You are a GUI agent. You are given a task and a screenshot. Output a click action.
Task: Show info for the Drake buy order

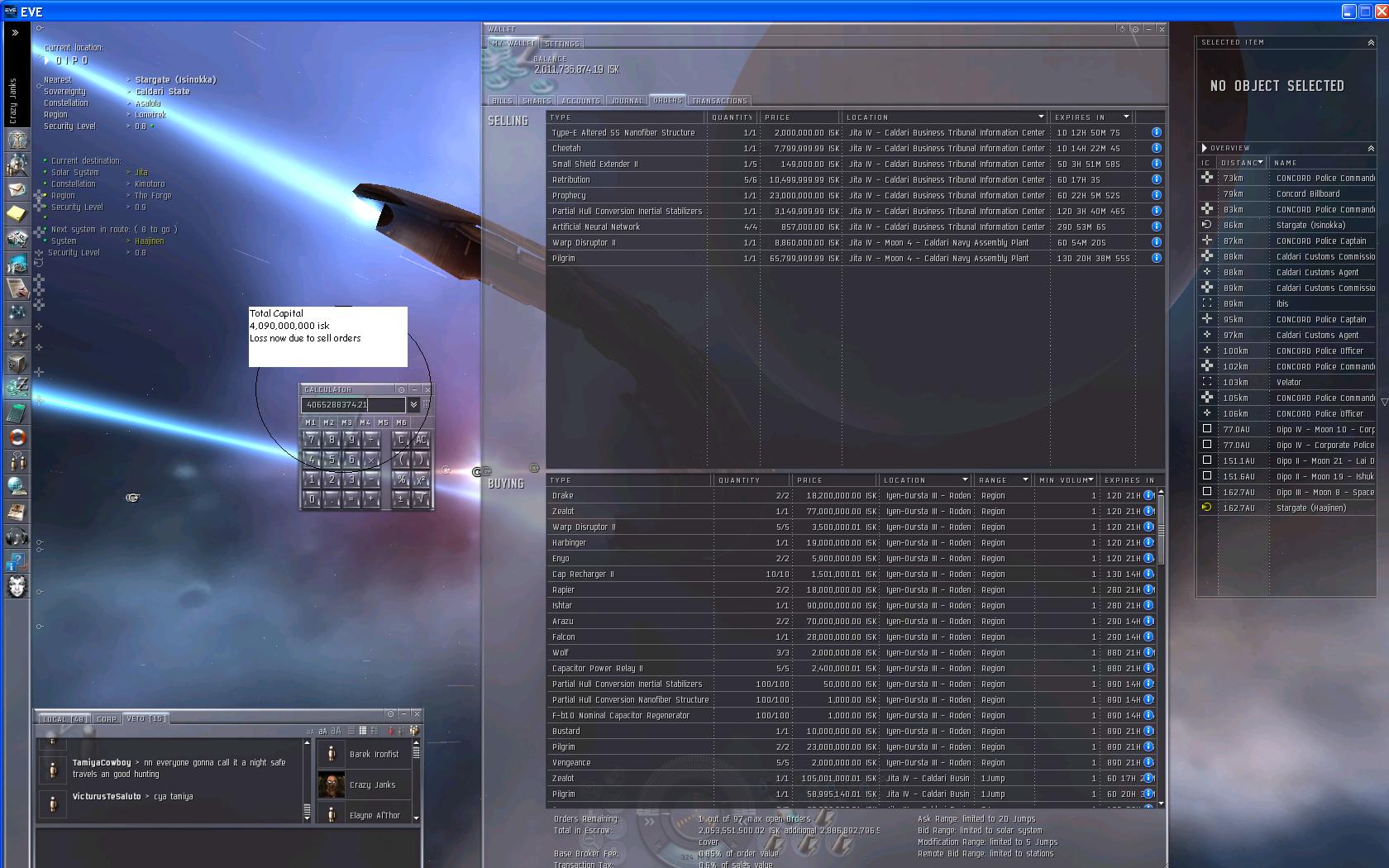point(1148,495)
